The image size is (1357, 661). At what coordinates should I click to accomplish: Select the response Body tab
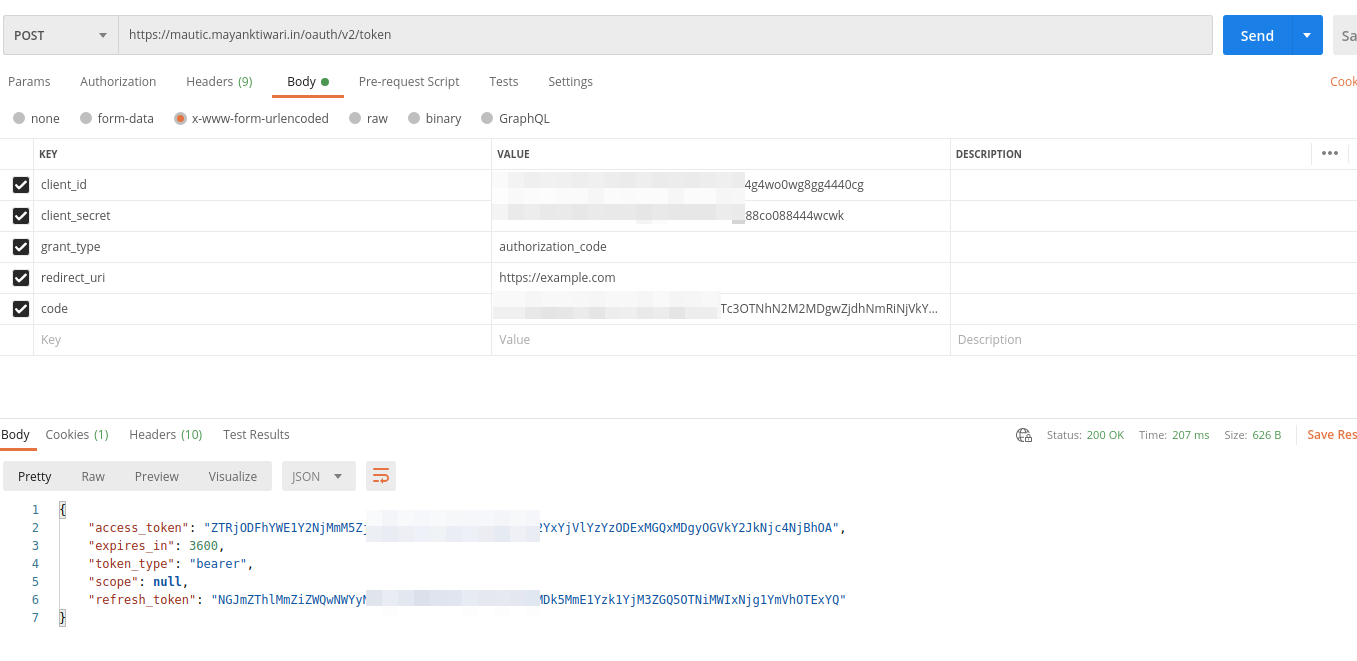click(16, 434)
